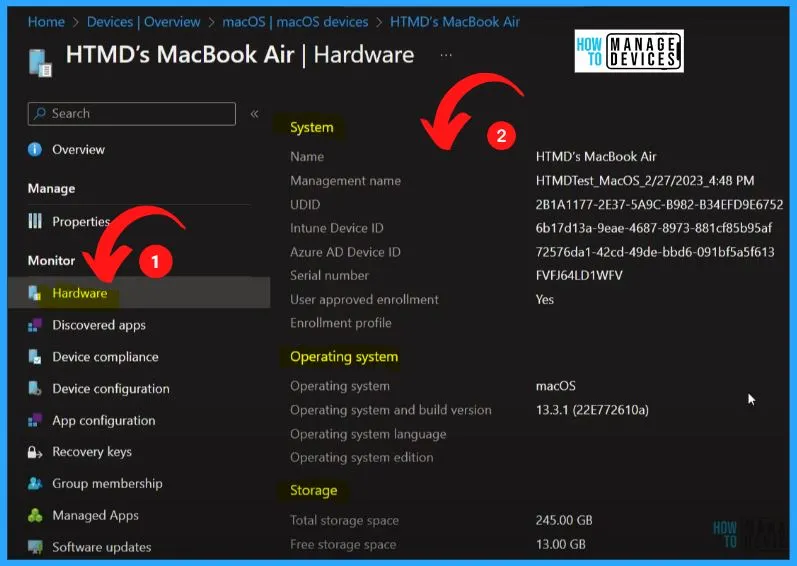Click the search magnifier icon
Image resolution: width=797 pixels, height=566 pixels.
coord(40,113)
